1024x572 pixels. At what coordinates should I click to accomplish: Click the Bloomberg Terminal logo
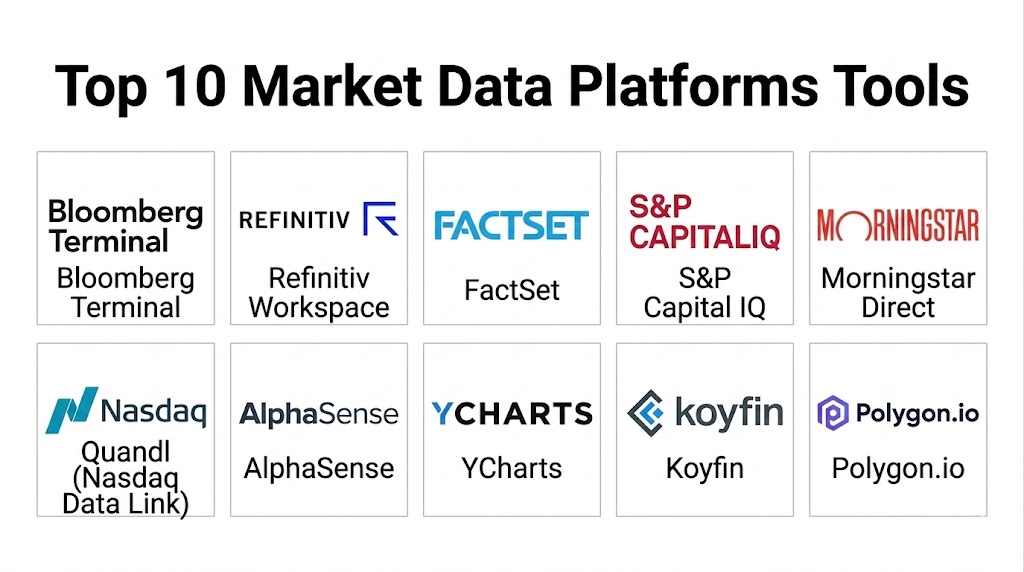point(125,226)
